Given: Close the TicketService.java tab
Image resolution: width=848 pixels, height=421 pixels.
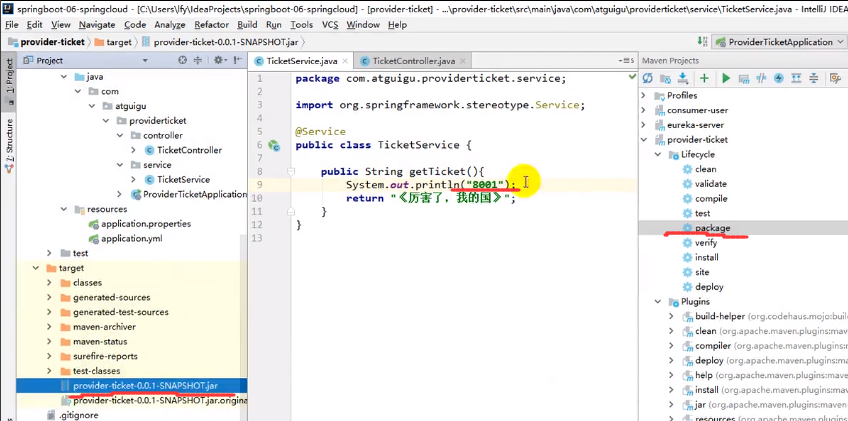Looking at the screenshot, I should pyautogui.click(x=344, y=61).
